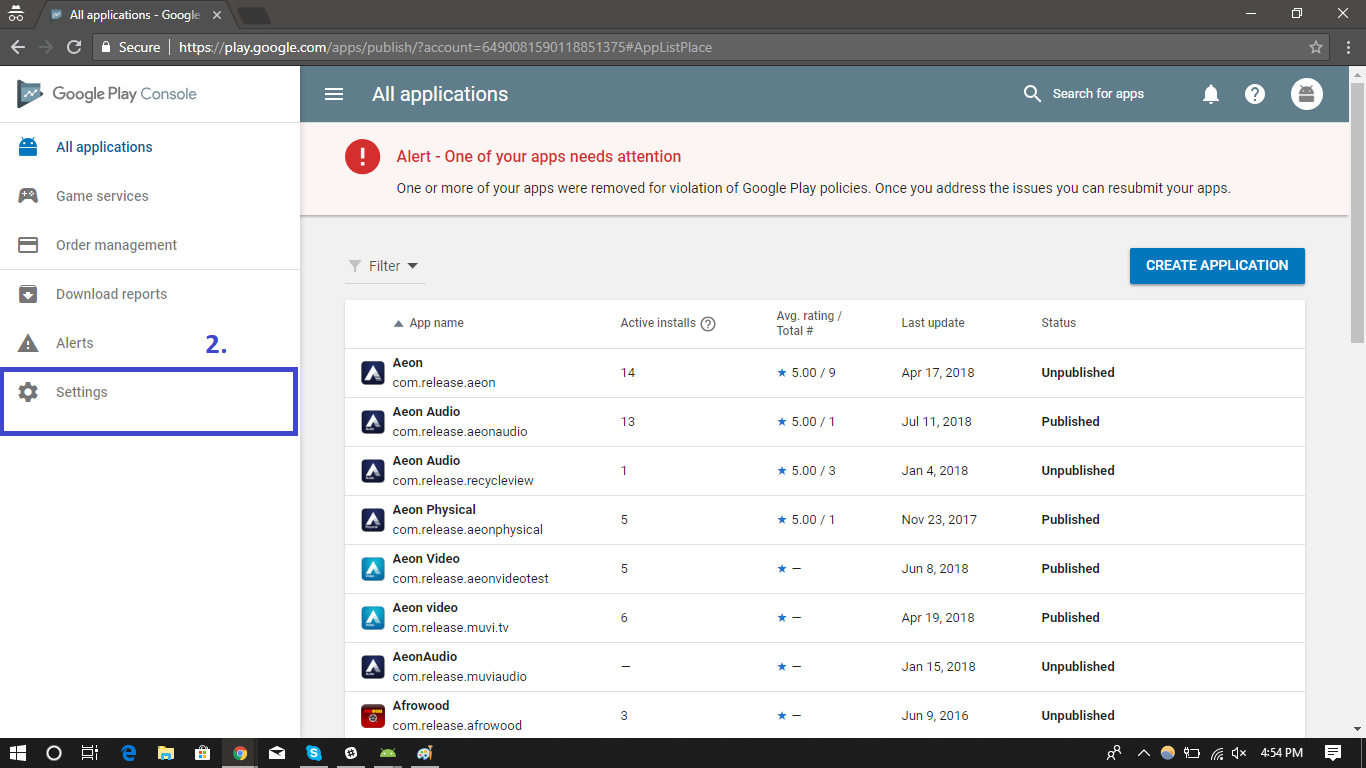Open Android Studio from the taskbar
This screenshot has height=768, width=1366.
pyautogui.click(x=388, y=753)
